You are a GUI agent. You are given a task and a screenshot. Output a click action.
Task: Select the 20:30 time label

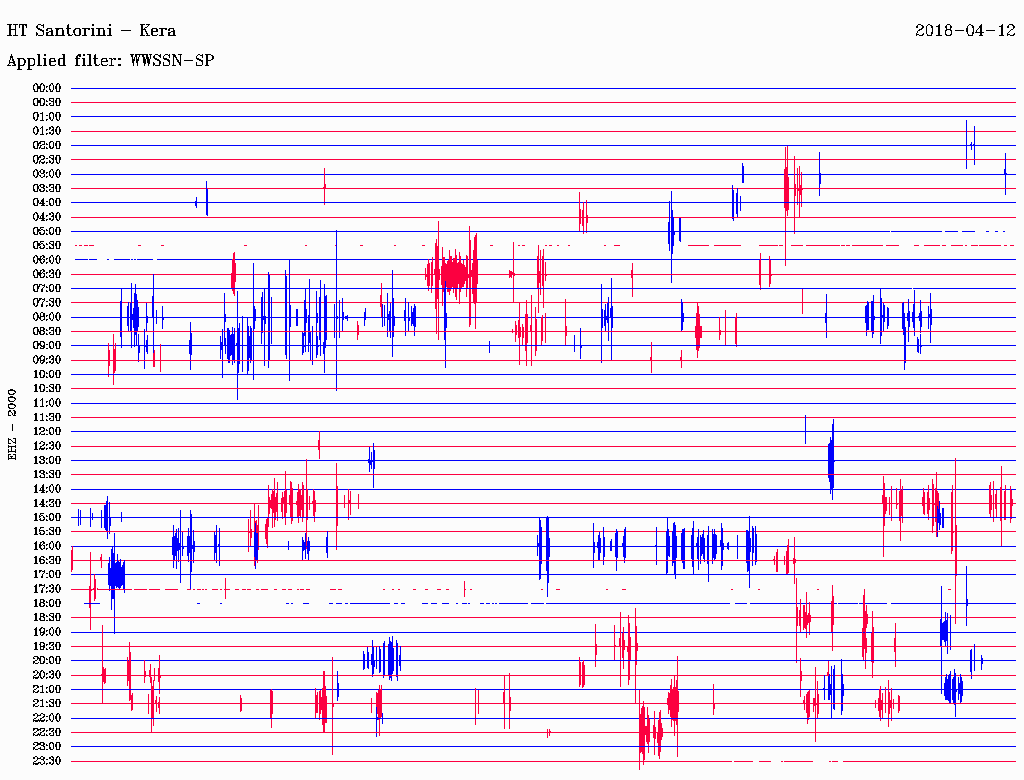tap(47, 675)
